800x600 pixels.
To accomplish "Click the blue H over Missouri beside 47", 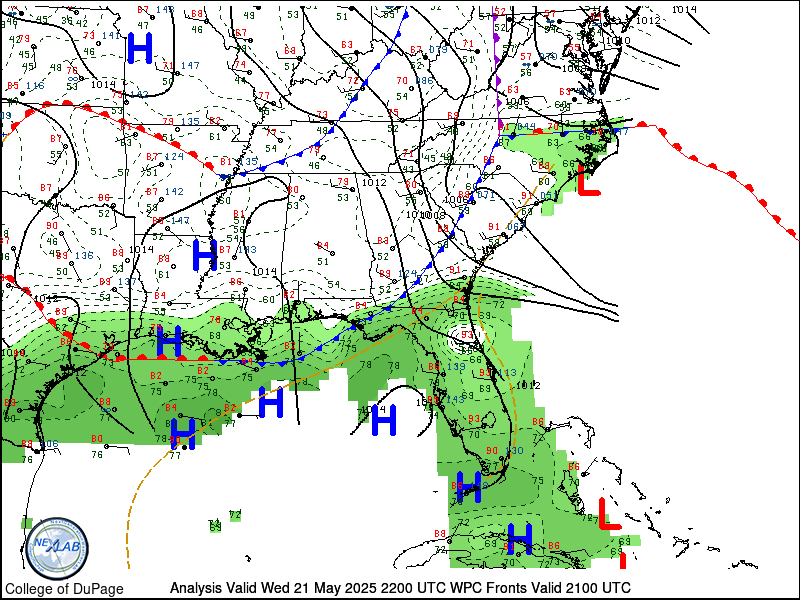I will tap(140, 48).
